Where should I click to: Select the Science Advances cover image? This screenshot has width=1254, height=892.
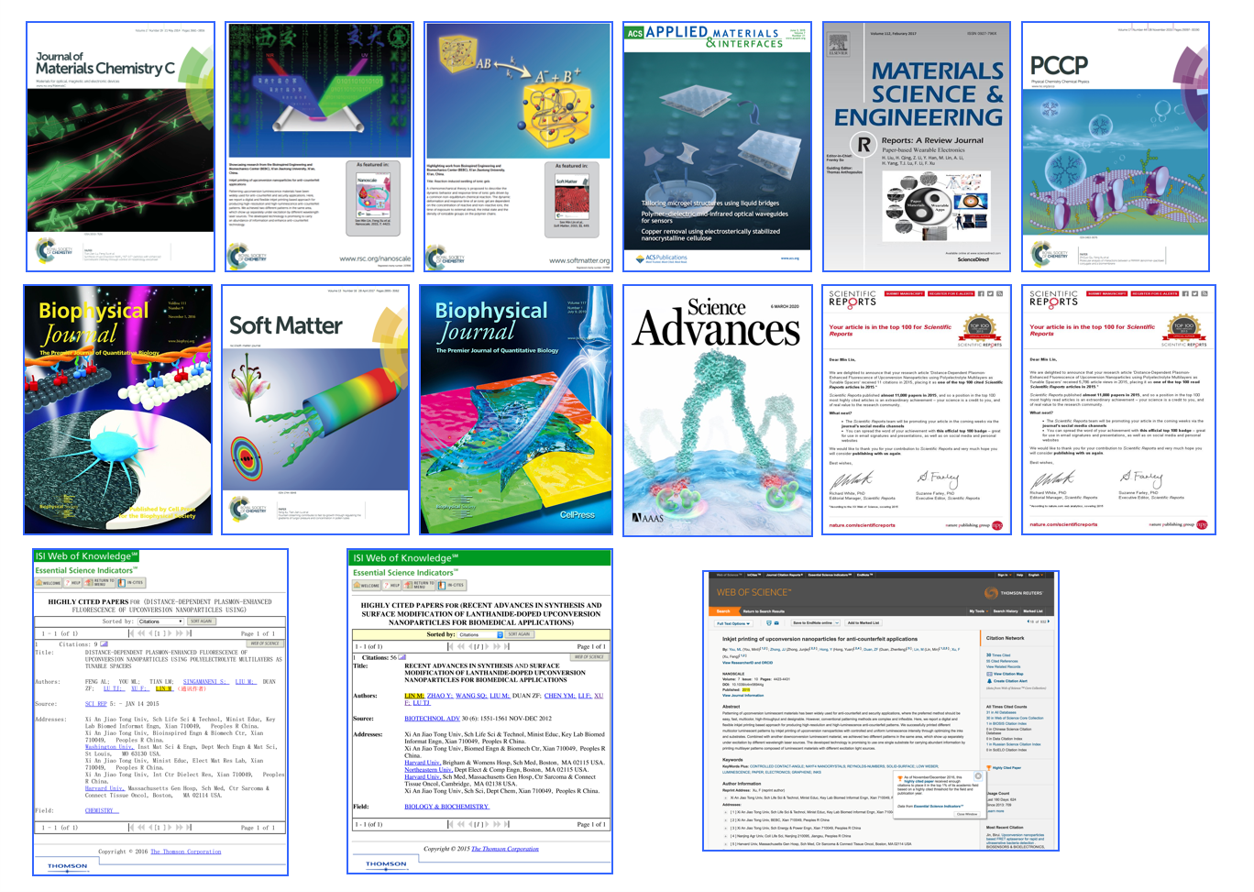click(718, 408)
